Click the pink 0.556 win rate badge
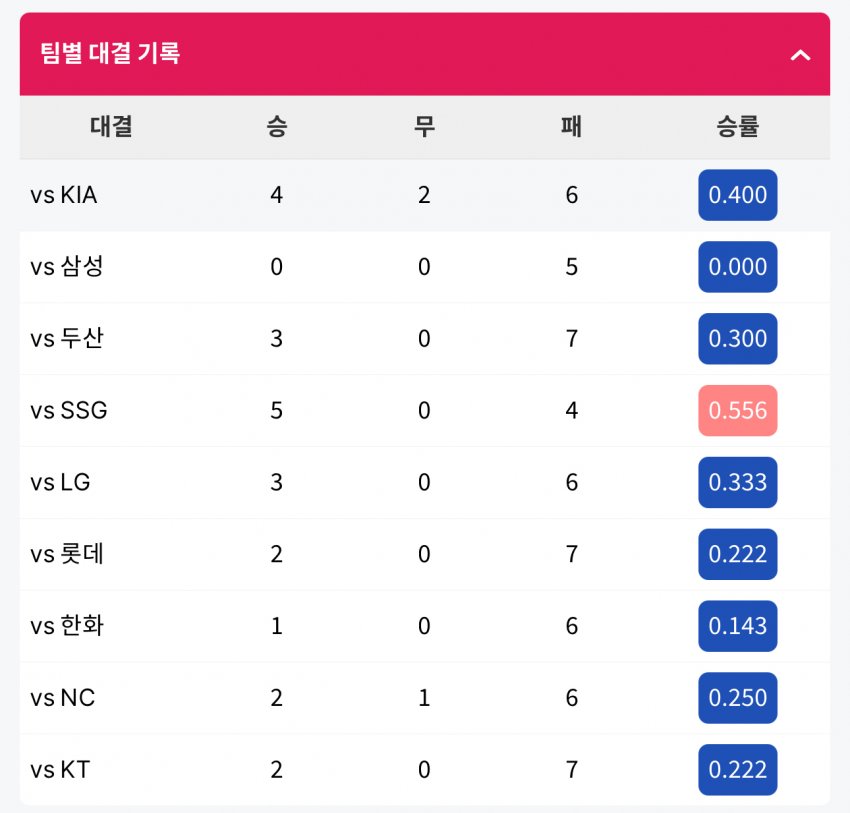The width and height of the screenshot is (850, 813). click(x=738, y=410)
